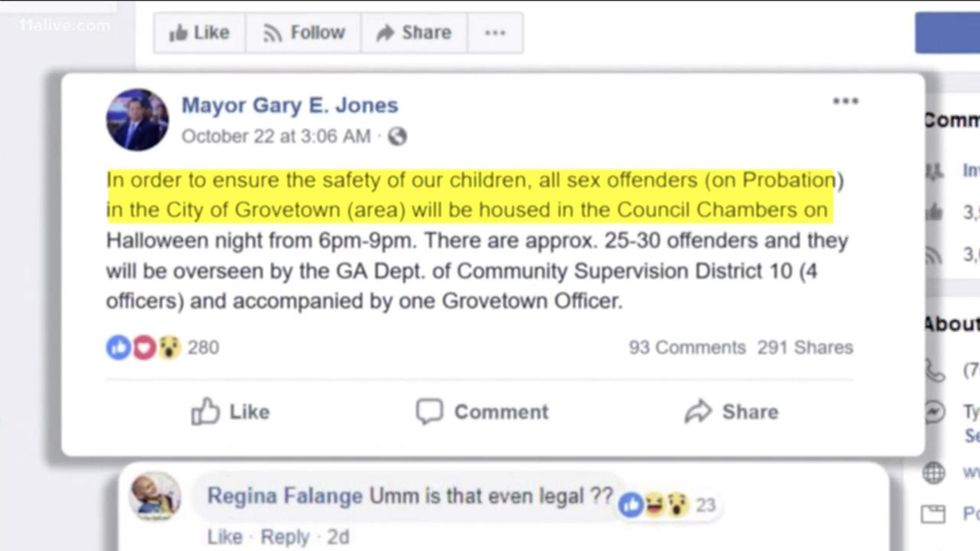Screen dimensions: 980x551
Task: Open Regina Falange's profile name link
Action: 285,497
